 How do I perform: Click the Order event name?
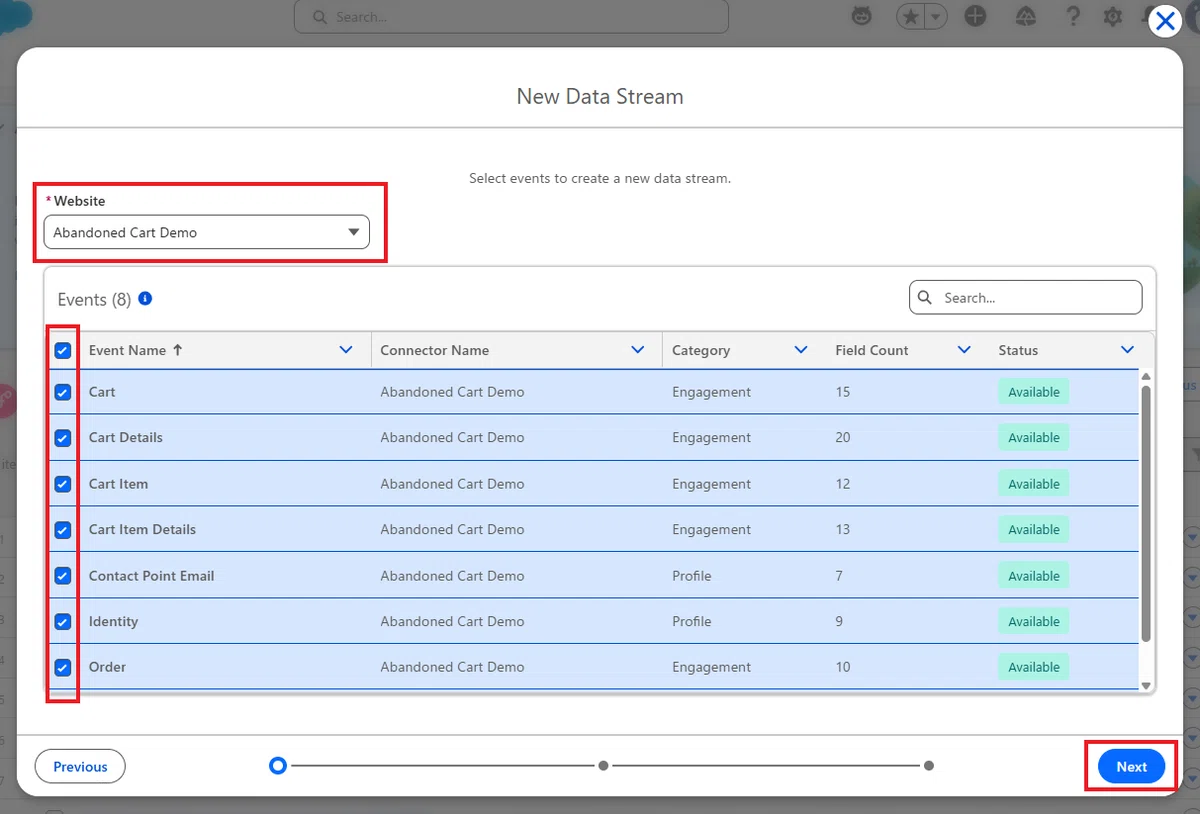tap(107, 667)
